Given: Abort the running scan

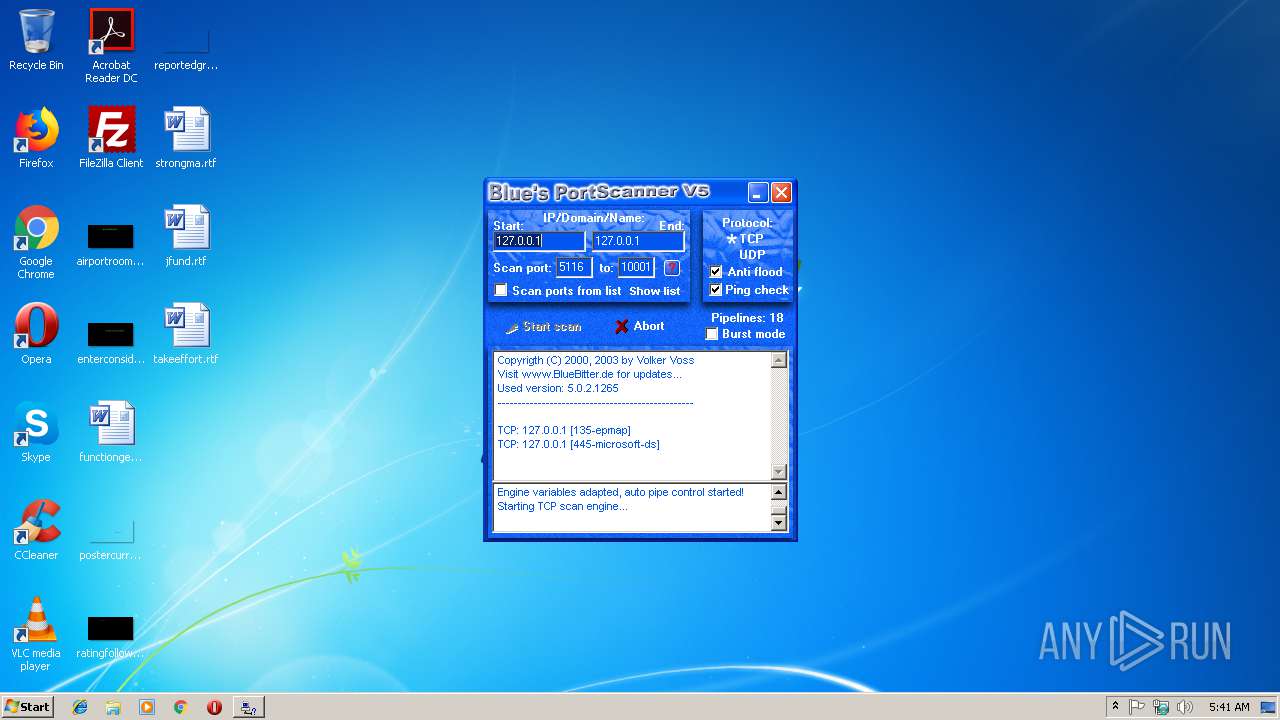Looking at the screenshot, I should 640,326.
